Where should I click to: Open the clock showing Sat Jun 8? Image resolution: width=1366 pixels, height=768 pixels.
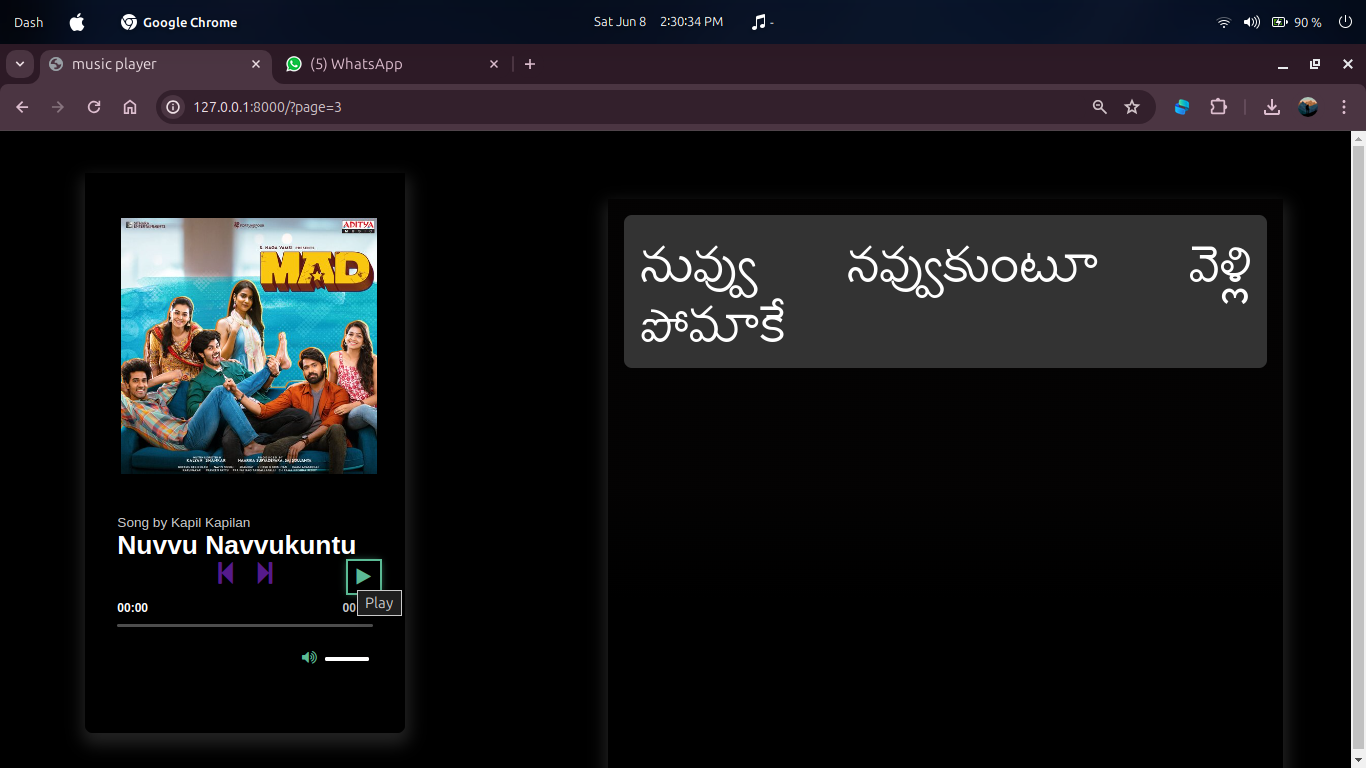(x=658, y=22)
